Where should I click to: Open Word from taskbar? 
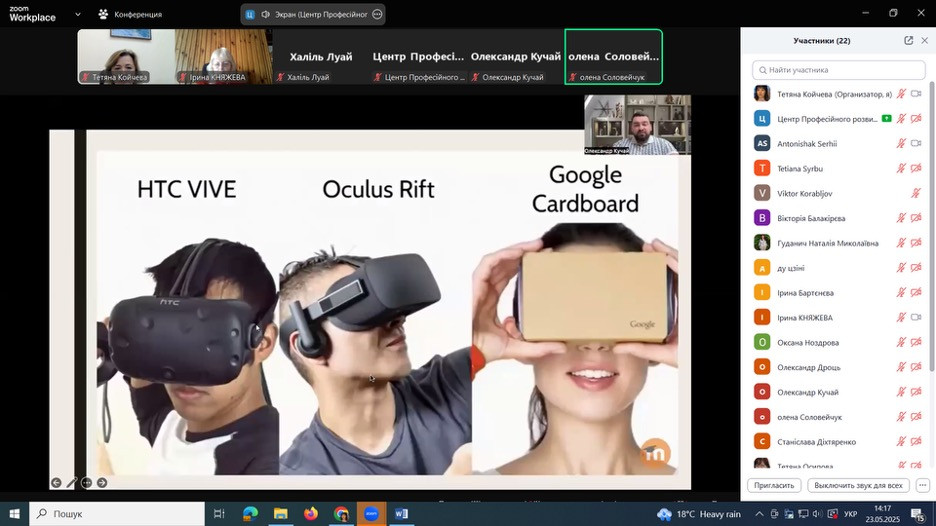pos(402,513)
